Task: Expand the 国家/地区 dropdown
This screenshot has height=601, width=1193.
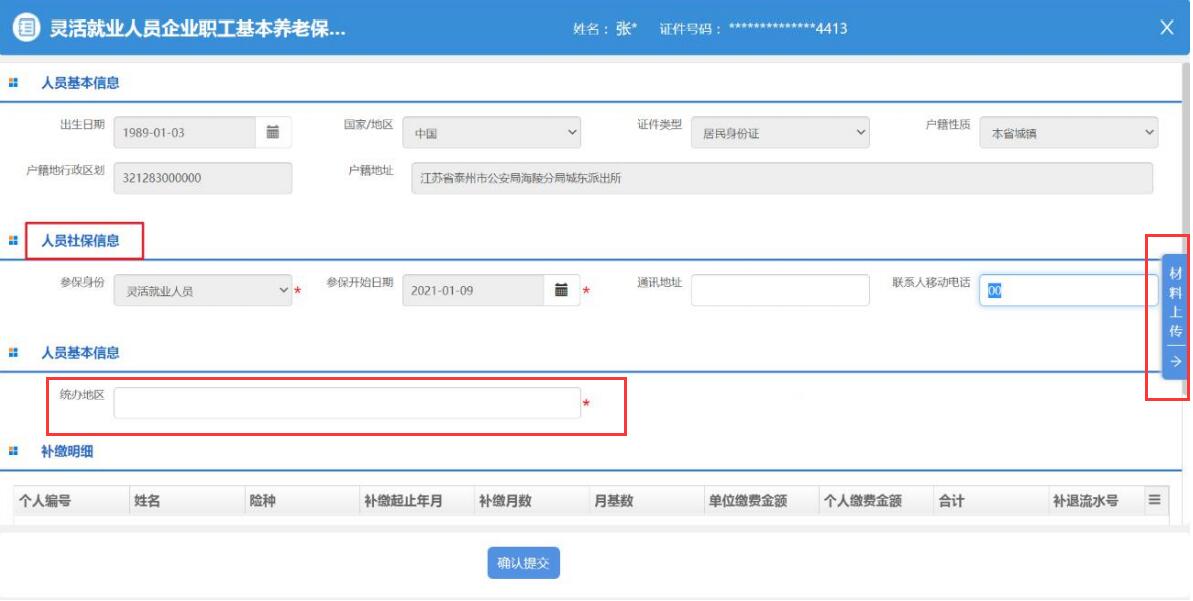Action: (x=496, y=133)
